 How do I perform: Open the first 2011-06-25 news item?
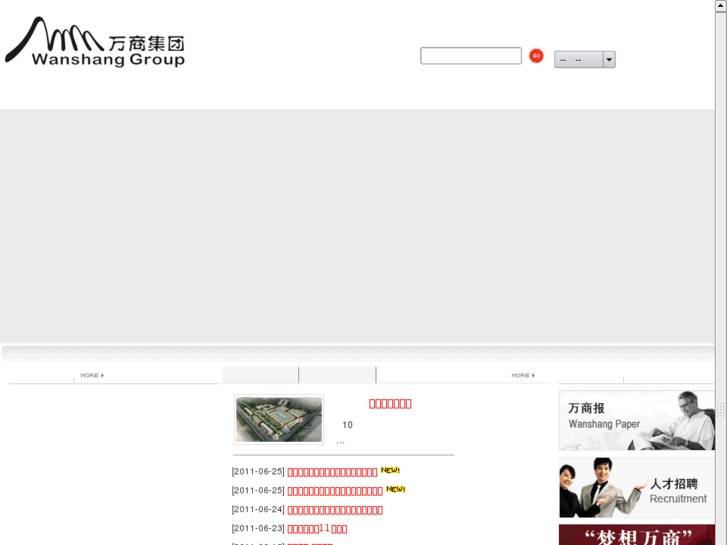(332, 472)
